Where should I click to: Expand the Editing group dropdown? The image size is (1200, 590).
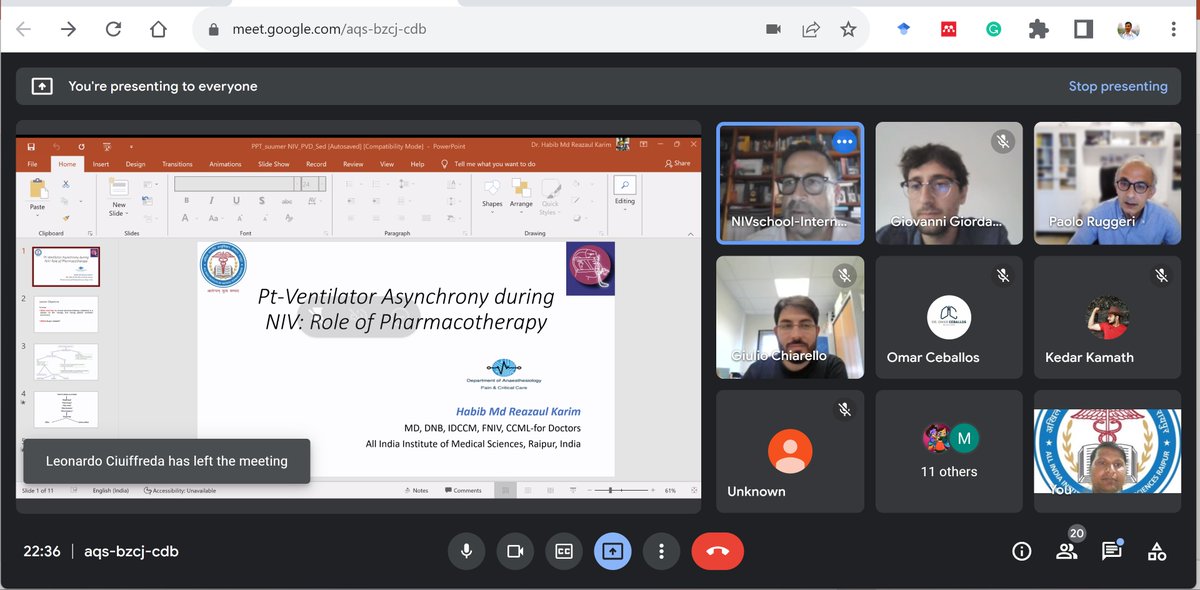(x=625, y=191)
